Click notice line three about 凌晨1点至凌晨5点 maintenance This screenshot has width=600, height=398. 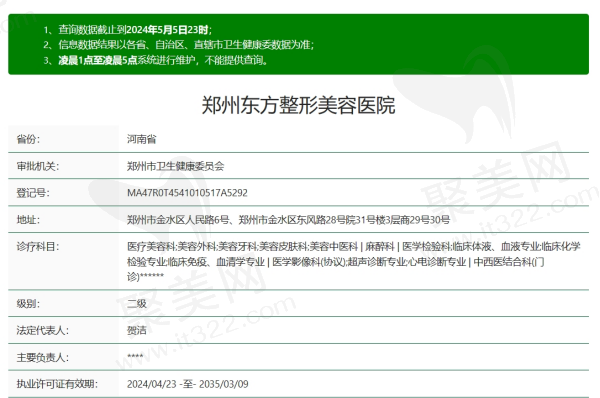click(155, 60)
